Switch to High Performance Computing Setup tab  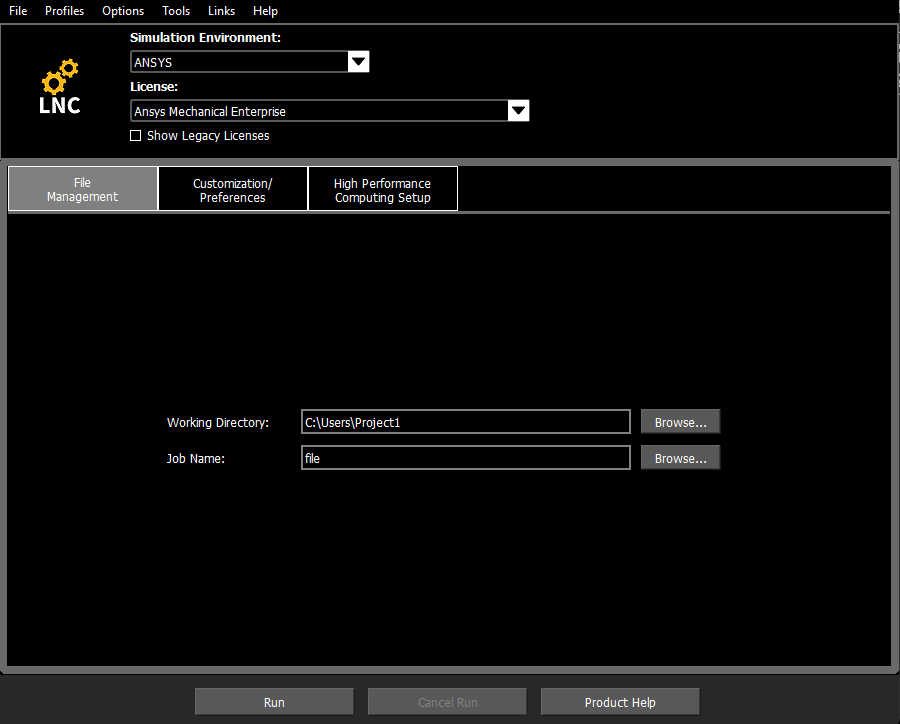[382, 189]
